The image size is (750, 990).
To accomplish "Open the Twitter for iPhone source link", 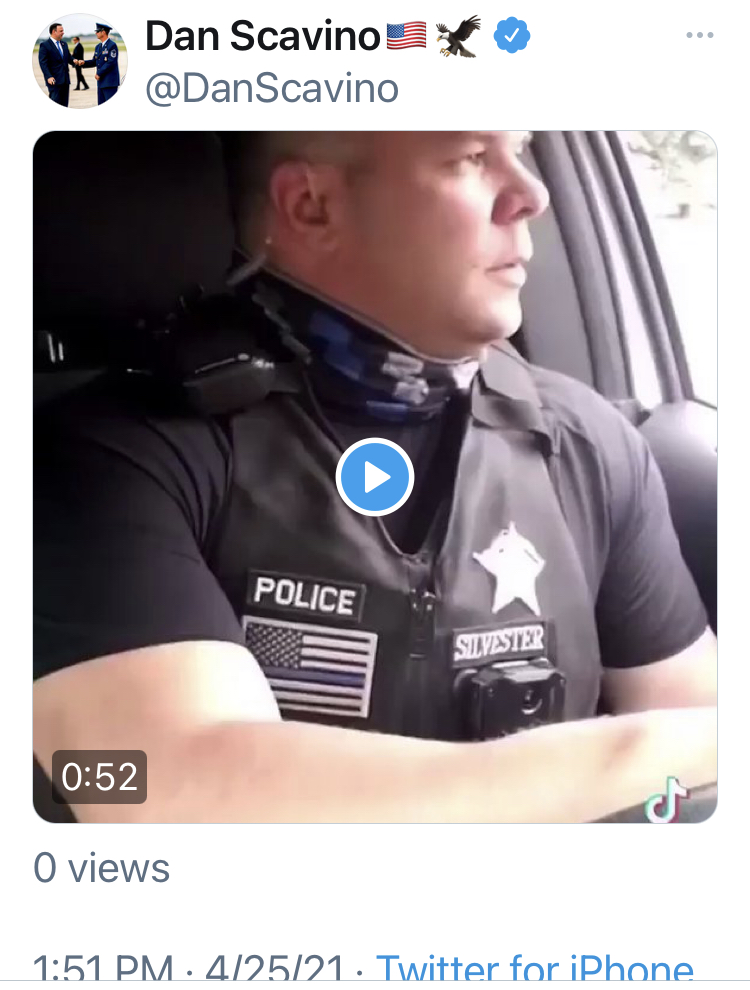I will pyautogui.click(x=535, y=967).
